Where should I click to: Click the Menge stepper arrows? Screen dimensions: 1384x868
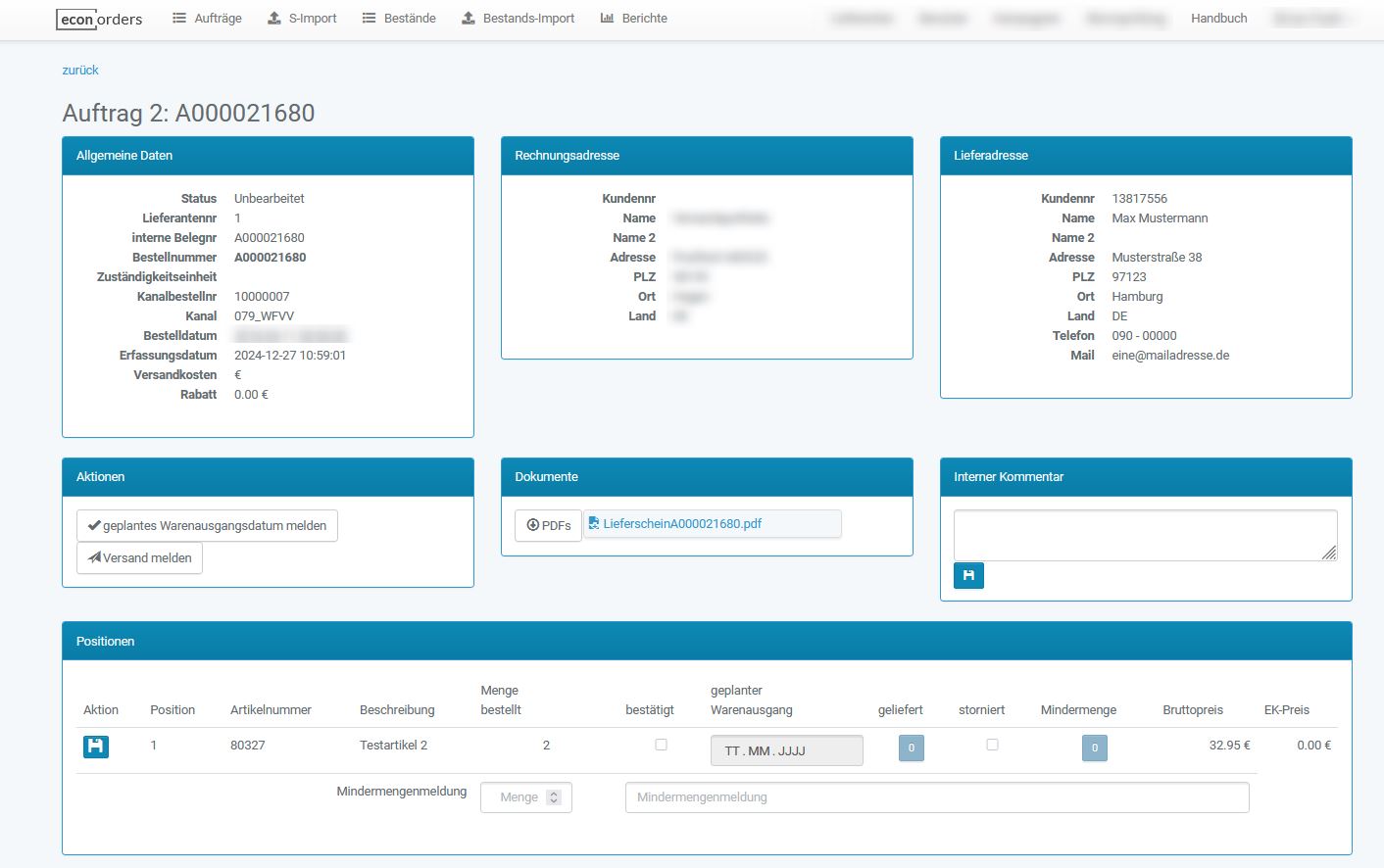[x=554, y=797]
